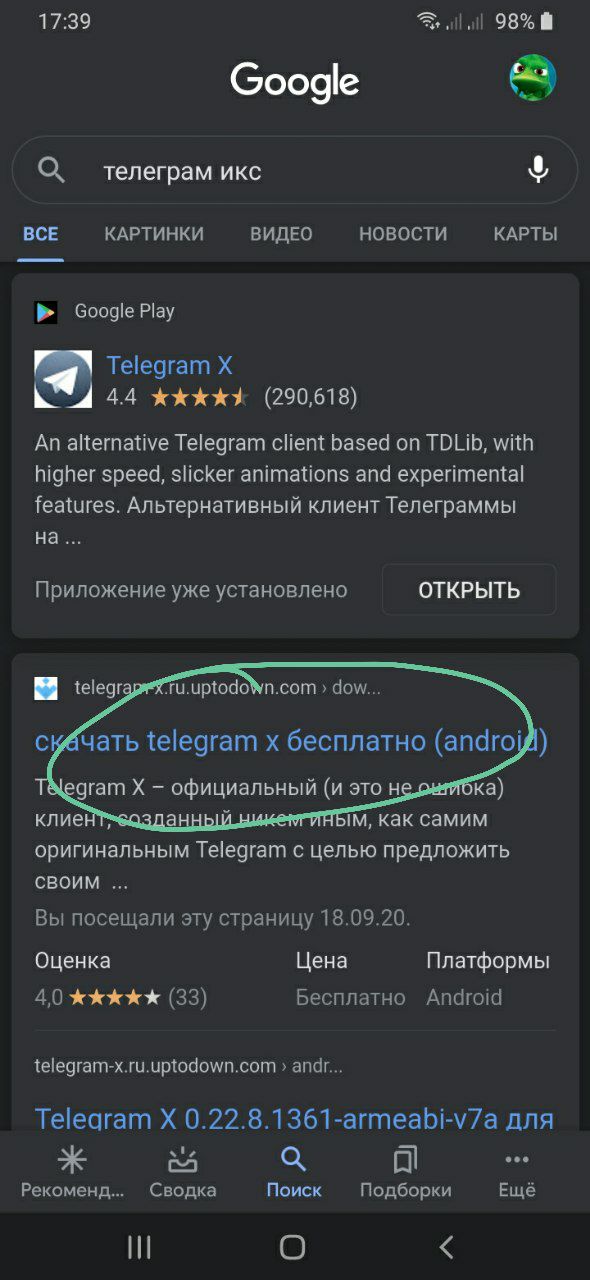Open Подборки bookmarks icon

(405, 1160)
